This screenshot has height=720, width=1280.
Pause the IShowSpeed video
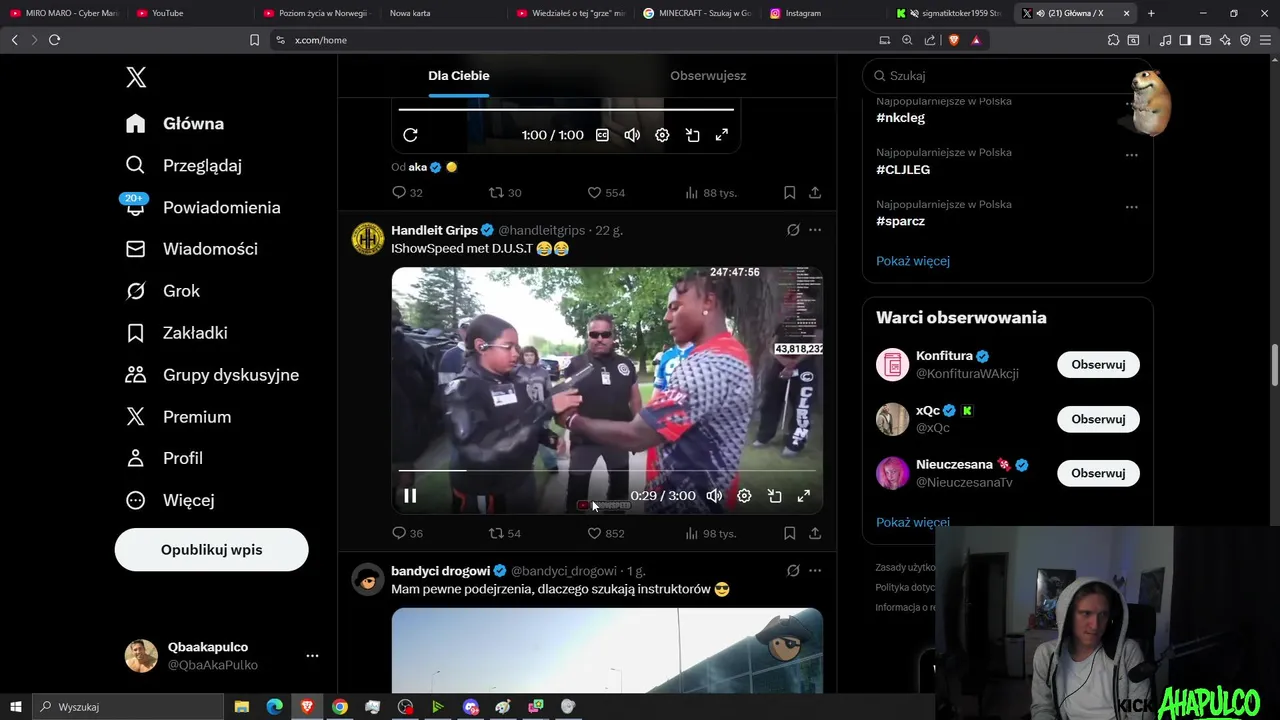(410, 496)
